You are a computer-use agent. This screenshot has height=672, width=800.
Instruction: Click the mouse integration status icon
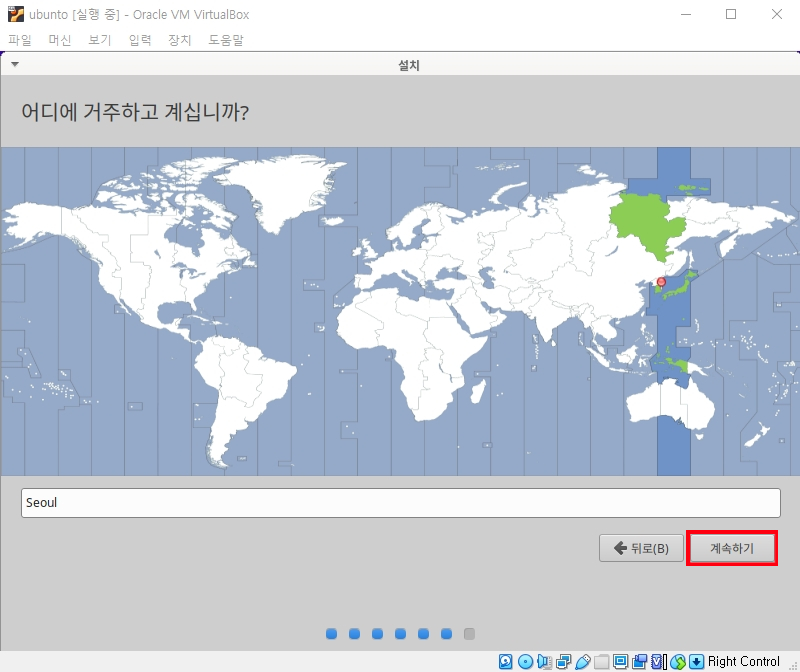tap(678, 662)
